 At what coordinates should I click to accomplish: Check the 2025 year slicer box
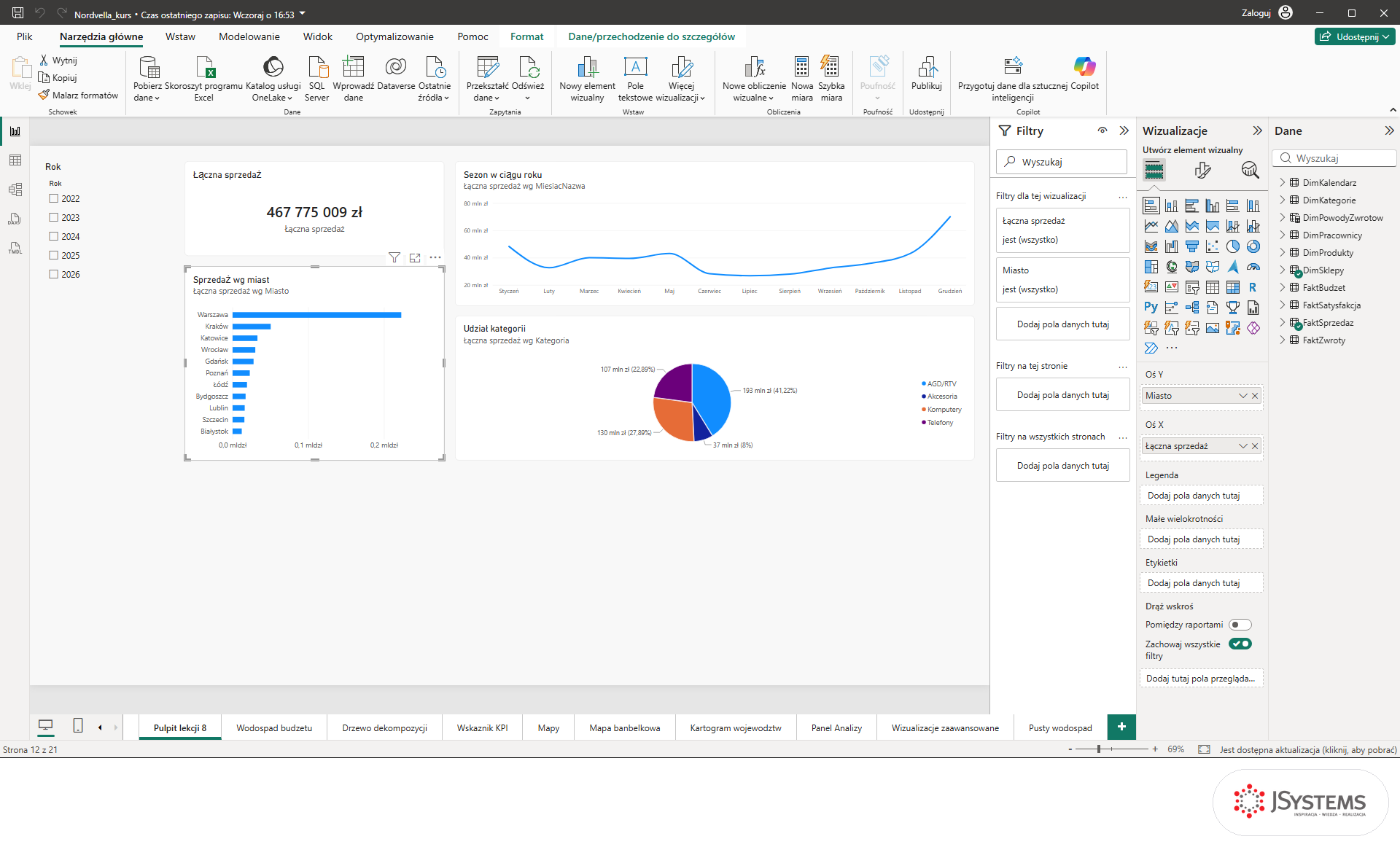pos(53,255)
